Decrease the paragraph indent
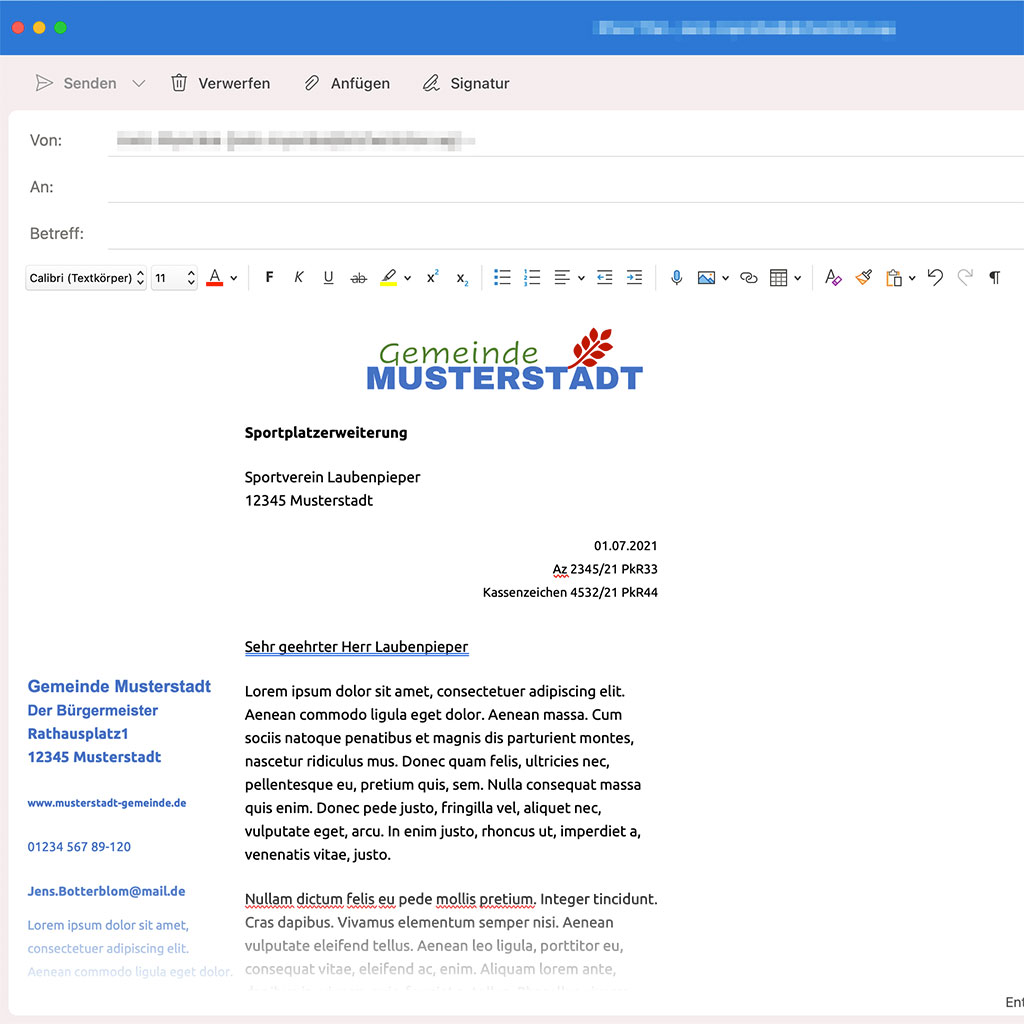 (605, 278)
